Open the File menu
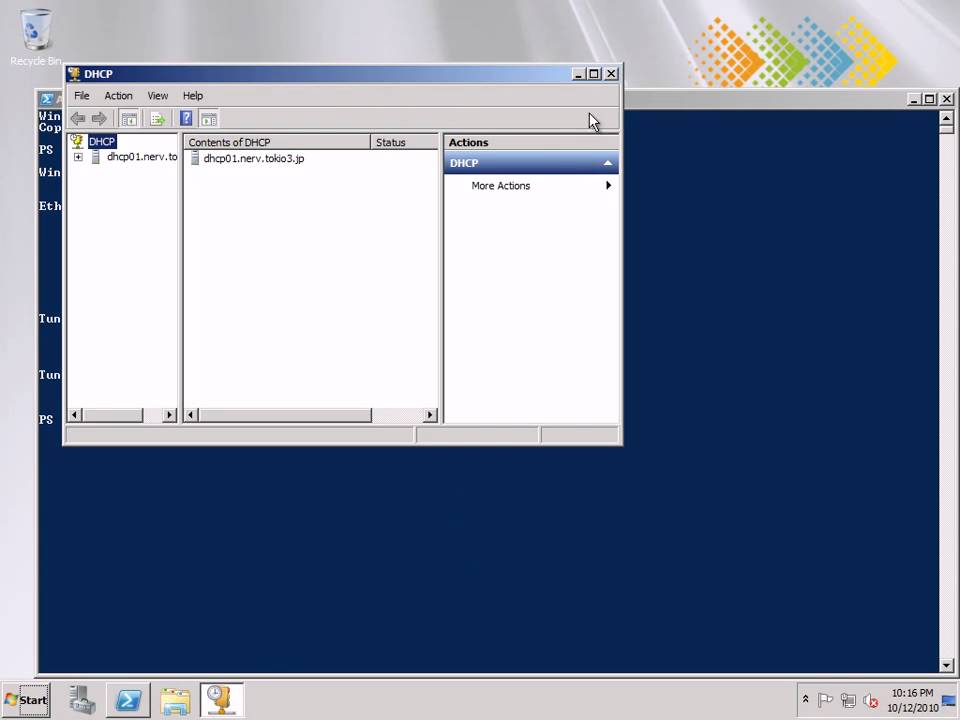Screen dimensions: 960x720 (x=81, y=96)
